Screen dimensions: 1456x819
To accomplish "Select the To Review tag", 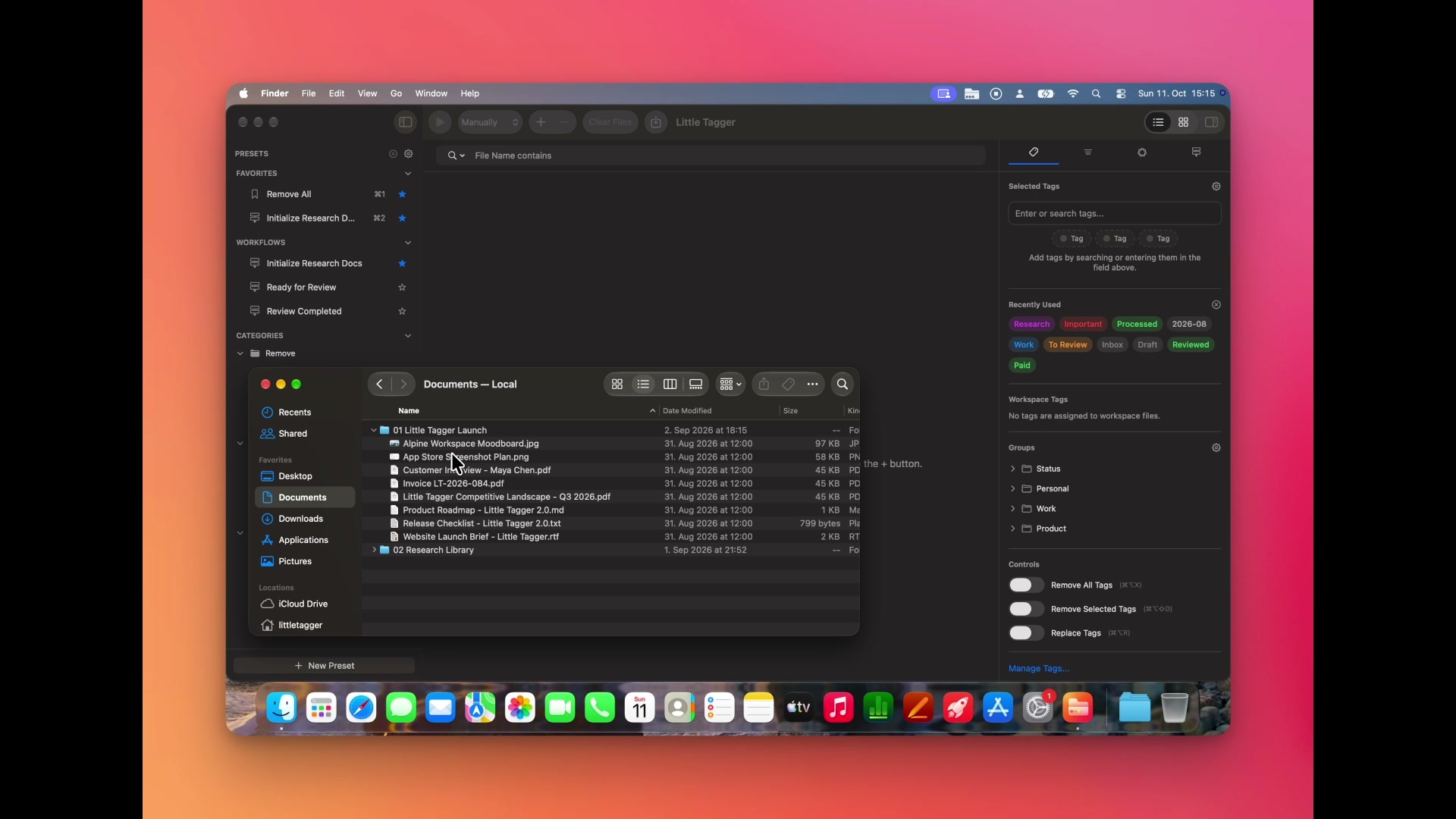I will [1068, 345].
